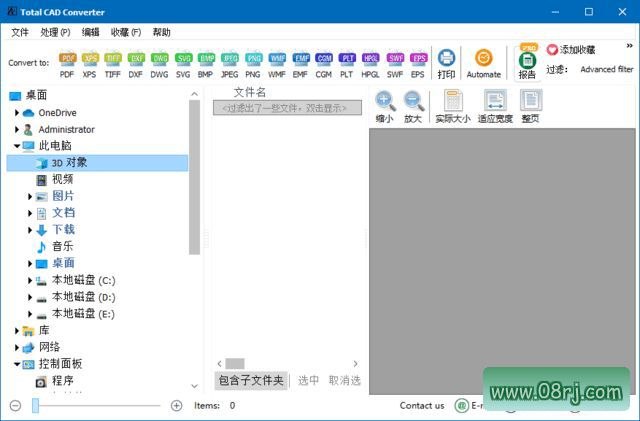Click the zoom slider handle
This screenshot has height=421, width=640.
(x=36, y=405)
